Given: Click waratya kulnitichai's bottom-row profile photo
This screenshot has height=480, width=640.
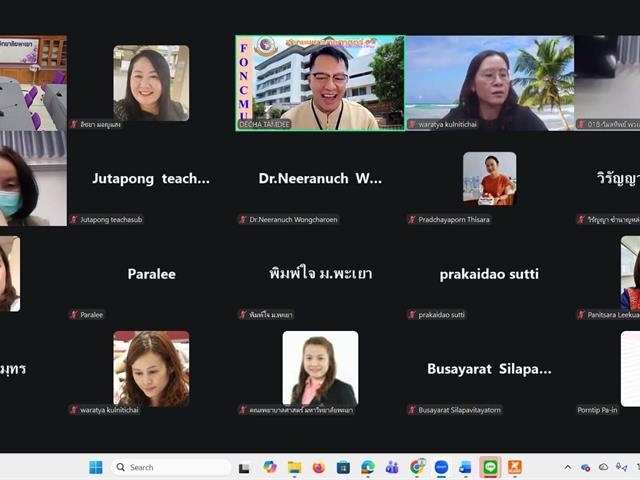Looking at the screenshot, I should pyautogui.click(x=151, y=369).
